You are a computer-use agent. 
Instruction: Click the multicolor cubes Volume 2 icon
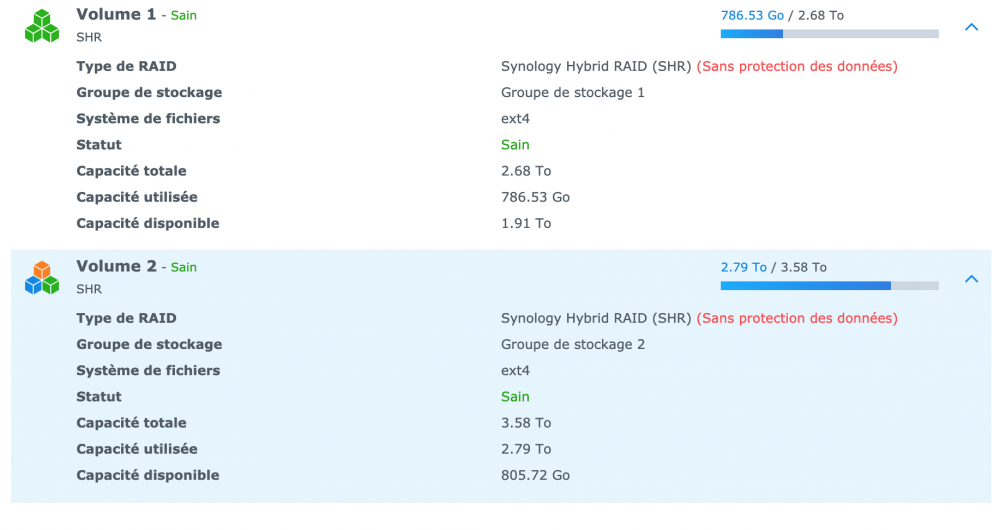(x=42, y=278)
